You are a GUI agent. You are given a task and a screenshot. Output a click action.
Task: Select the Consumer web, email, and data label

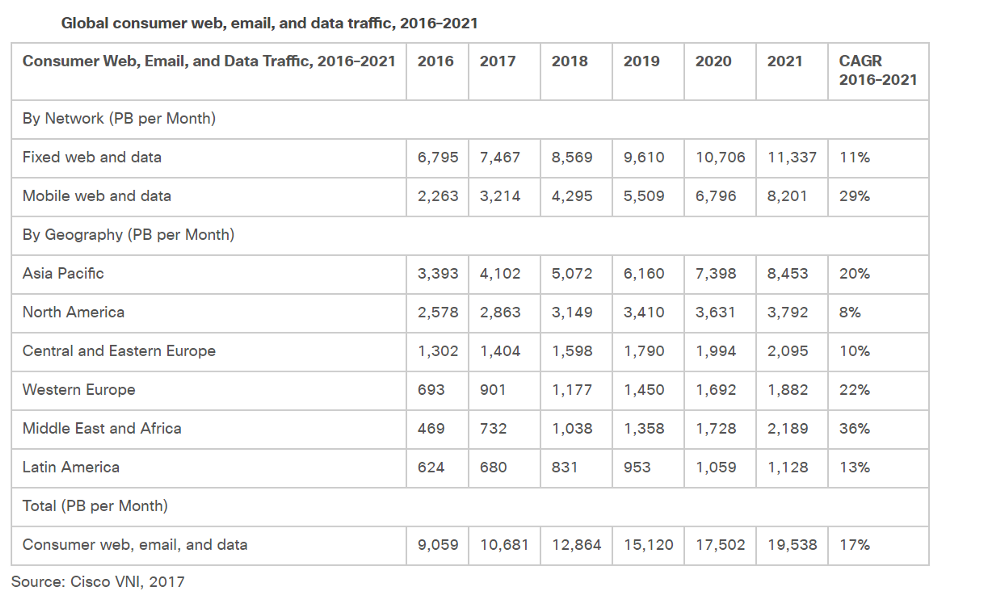tap(135, 545)
